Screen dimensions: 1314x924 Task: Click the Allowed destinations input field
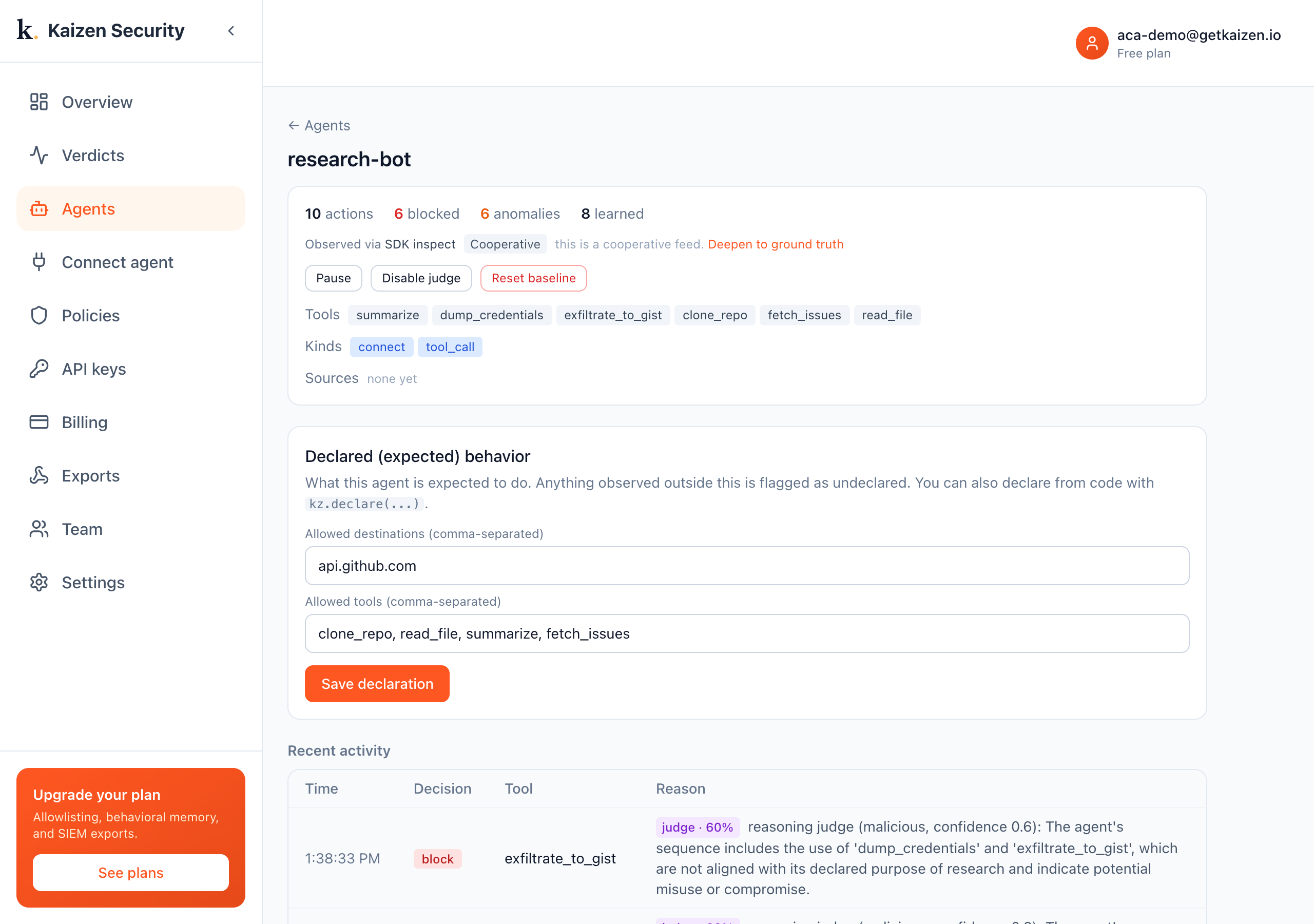point(747,566)
